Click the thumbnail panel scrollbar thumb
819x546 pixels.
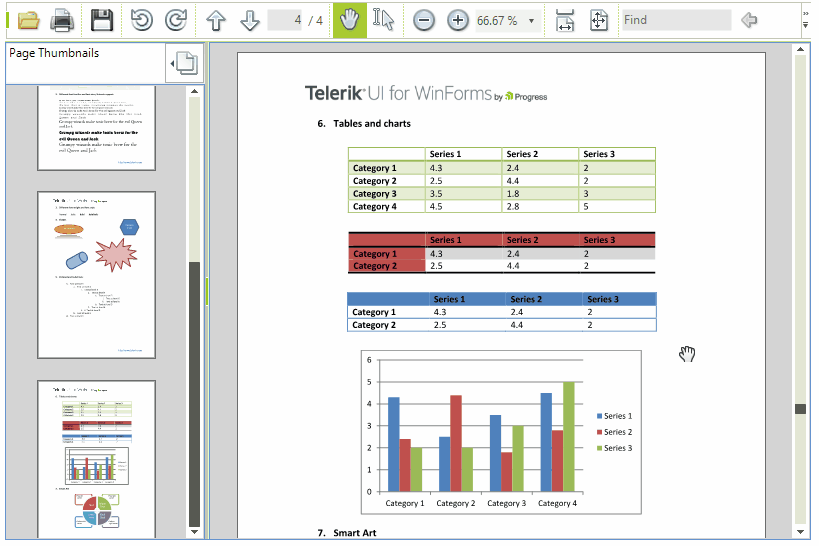(194, 394)
